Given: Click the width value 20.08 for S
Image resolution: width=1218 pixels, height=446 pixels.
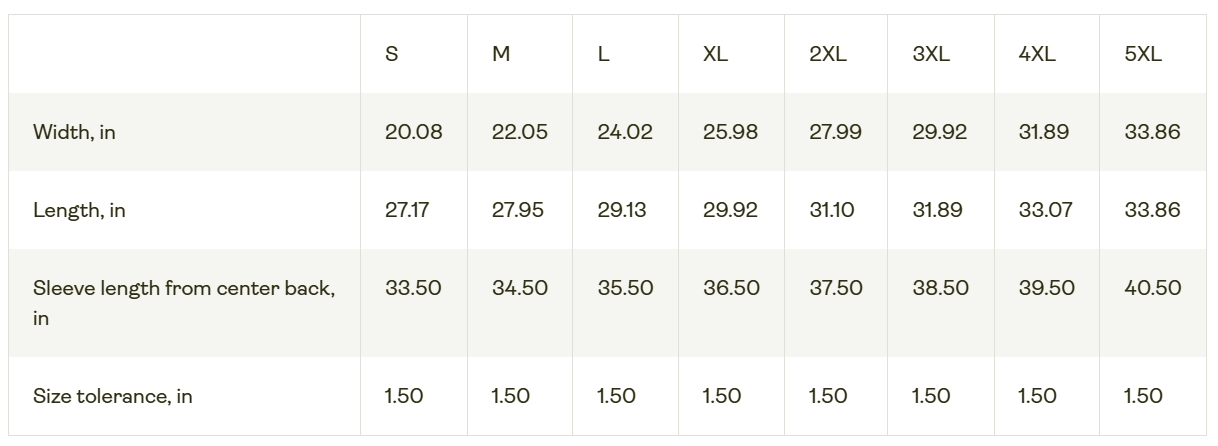Looking at the screenshot, I should tap(413, 132).
